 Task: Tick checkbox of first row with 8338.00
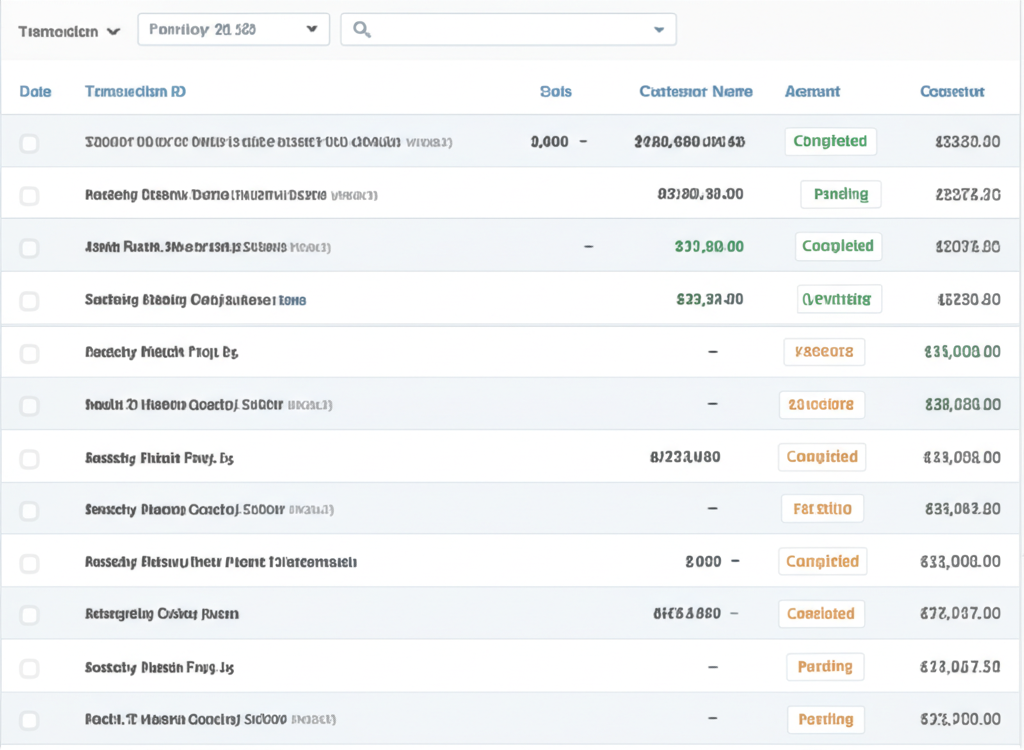coord(29,143)
